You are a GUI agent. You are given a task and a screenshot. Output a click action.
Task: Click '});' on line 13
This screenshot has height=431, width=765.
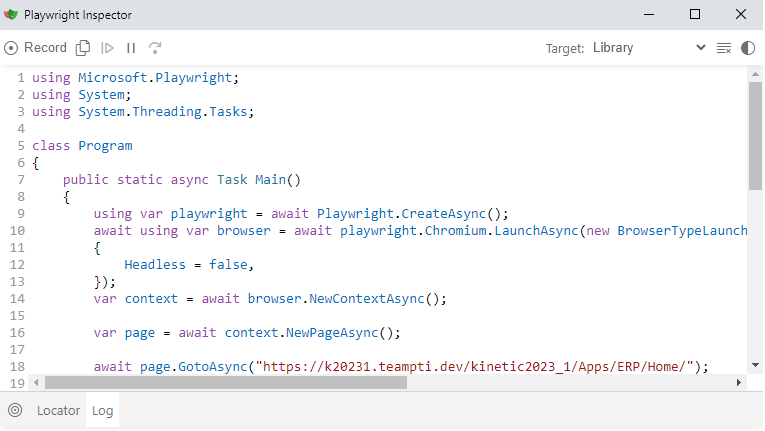pos(105,282)
